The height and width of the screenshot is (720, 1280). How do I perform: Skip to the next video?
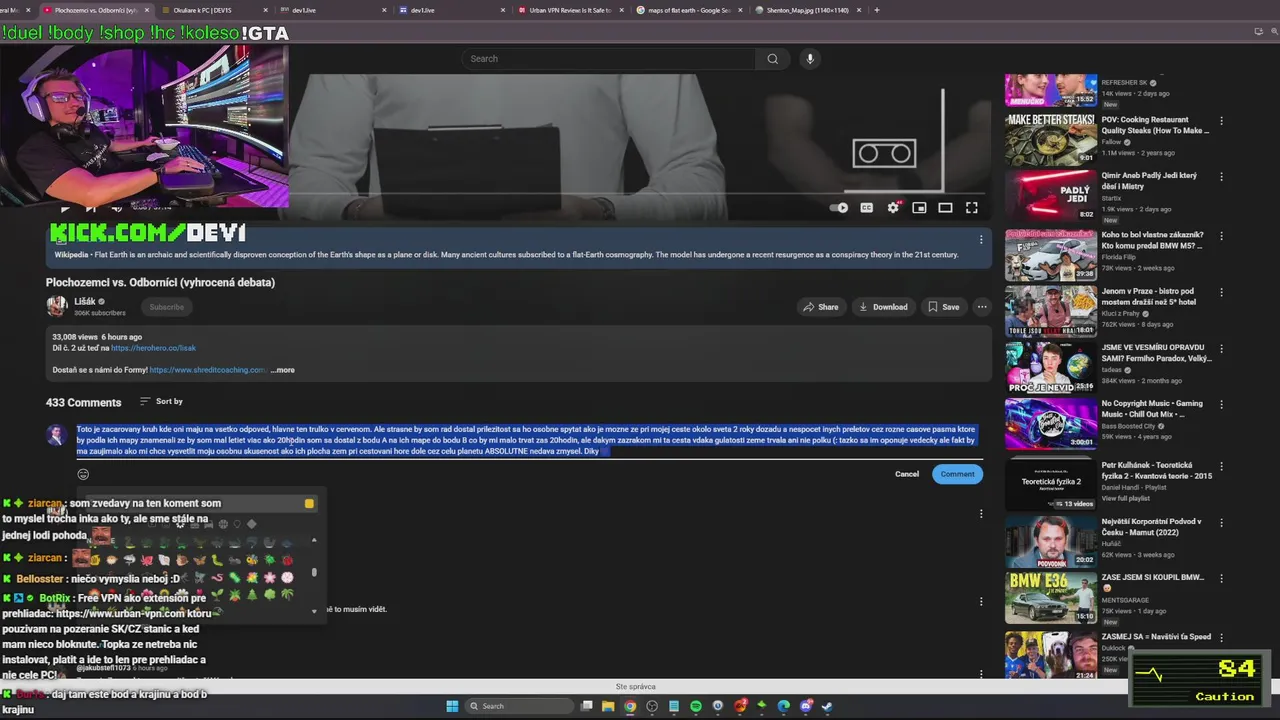[x=90, y=208]
